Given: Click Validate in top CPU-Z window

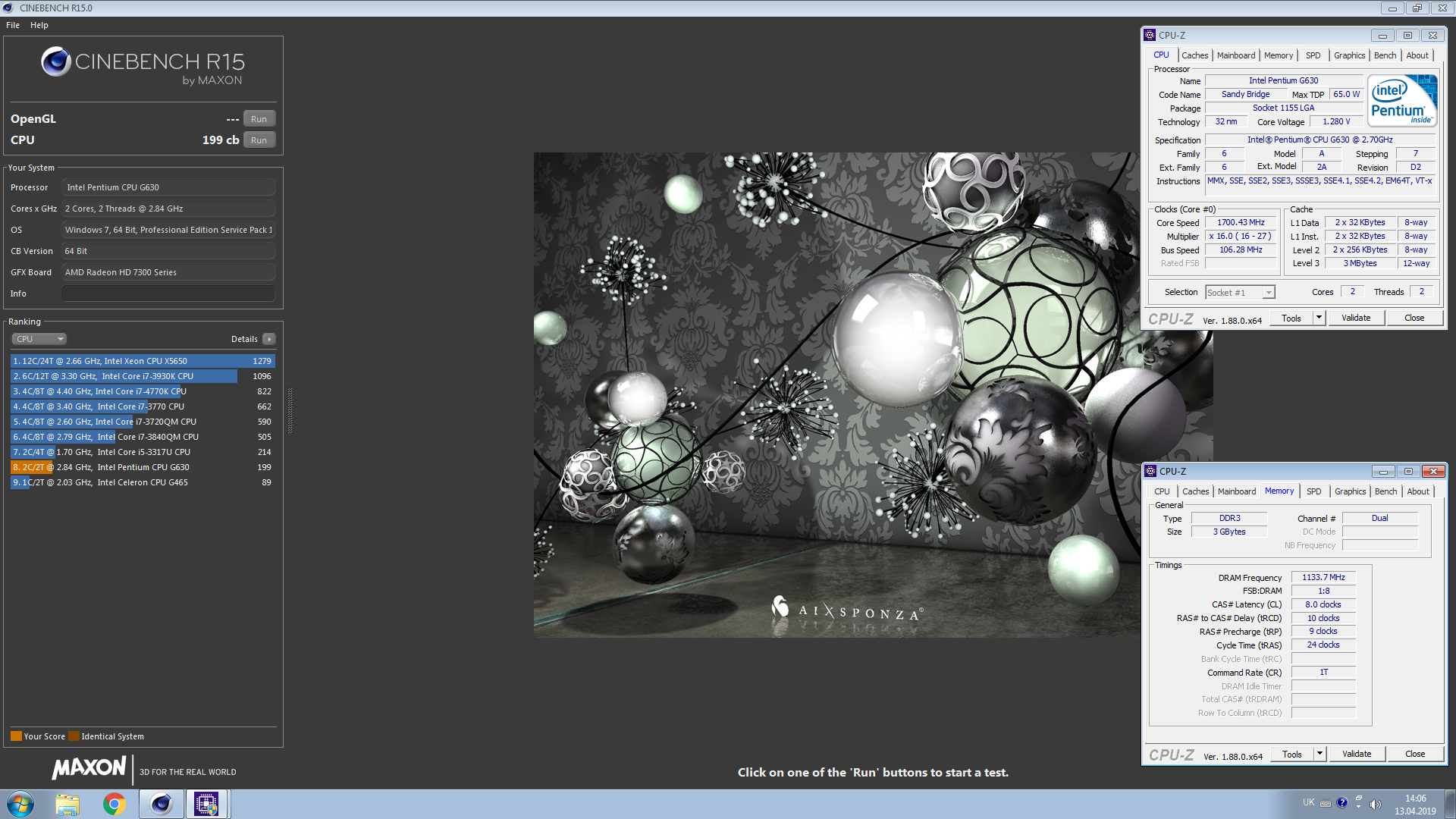Looking at the screenshot, I should (1356, 318).
